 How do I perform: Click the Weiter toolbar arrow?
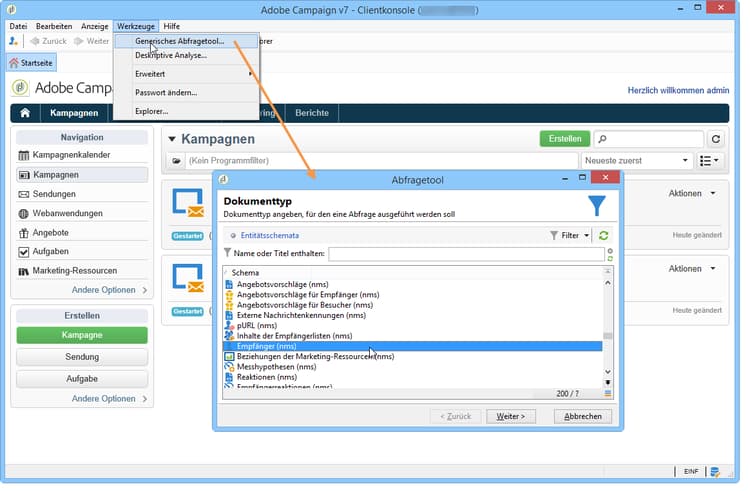click(x=91, y=41)
